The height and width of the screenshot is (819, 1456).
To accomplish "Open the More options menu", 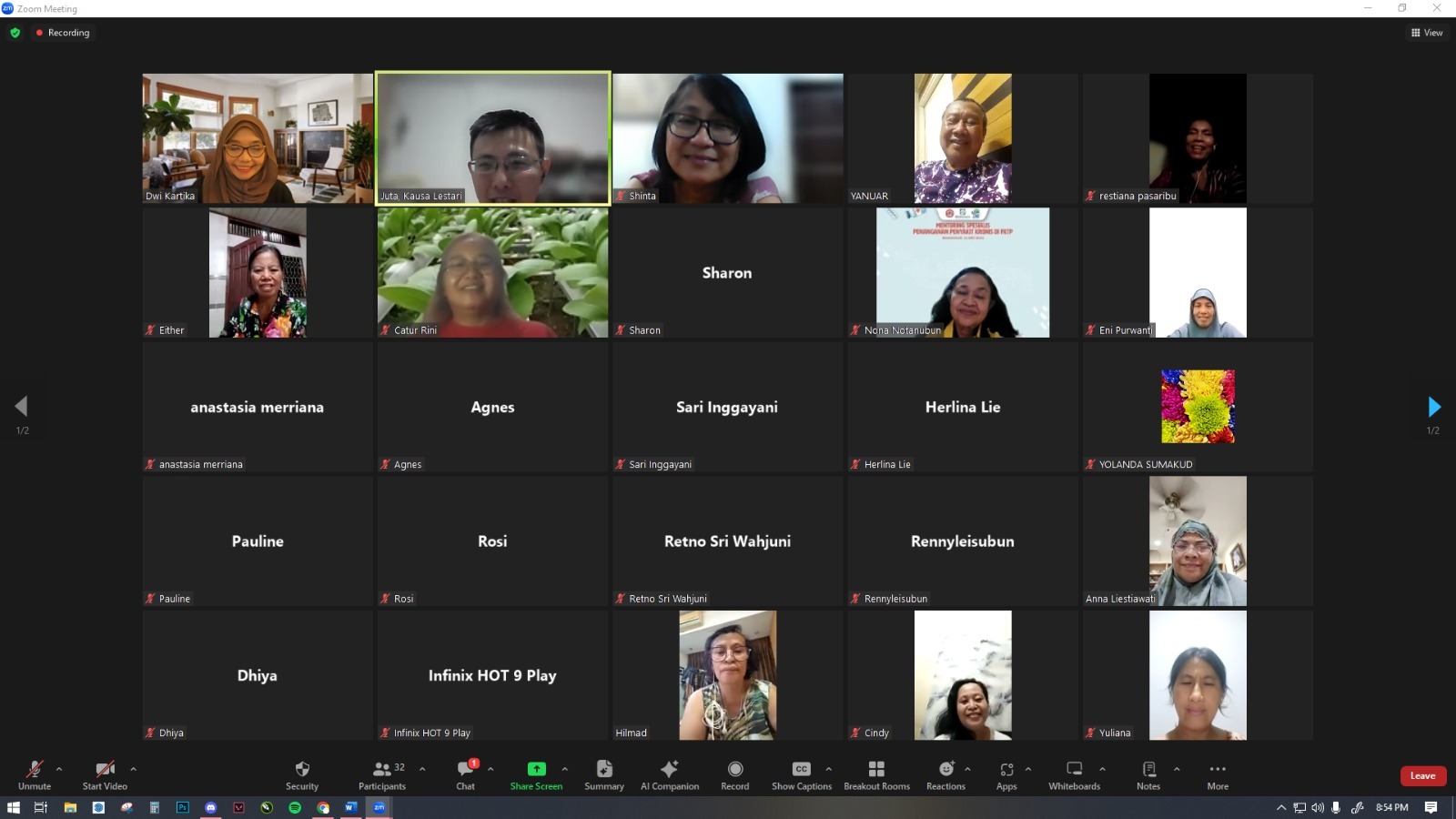I will (x=1218, y=770).
